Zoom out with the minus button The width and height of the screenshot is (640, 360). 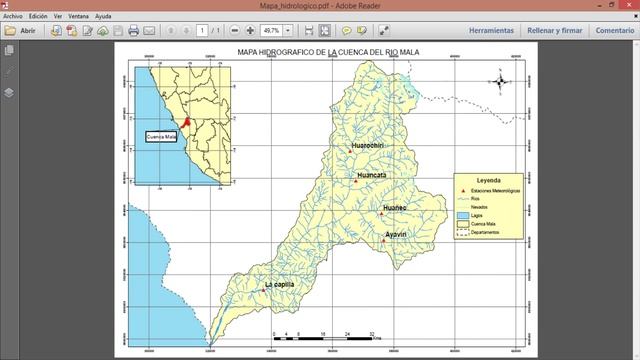click(x=235, y=31)
